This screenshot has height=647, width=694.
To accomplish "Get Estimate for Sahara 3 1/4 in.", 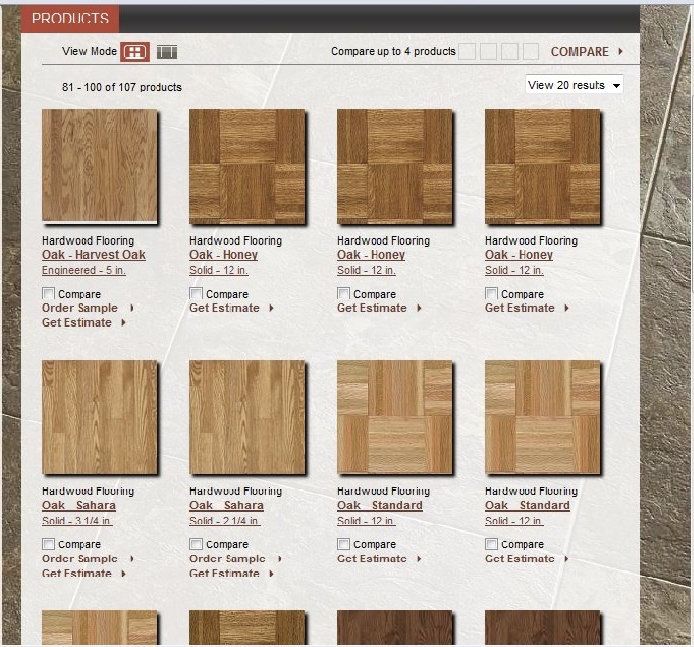I will [77, 574].
